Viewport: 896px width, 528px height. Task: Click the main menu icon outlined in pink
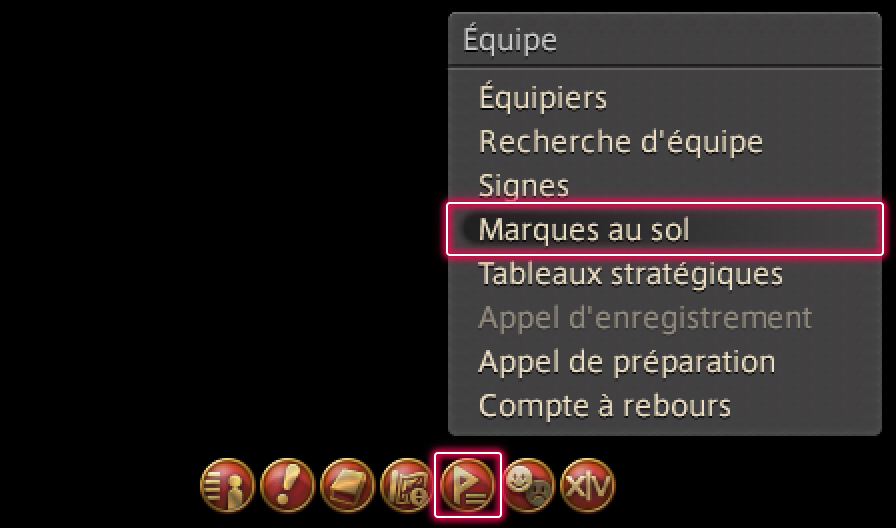pos(467,485)
